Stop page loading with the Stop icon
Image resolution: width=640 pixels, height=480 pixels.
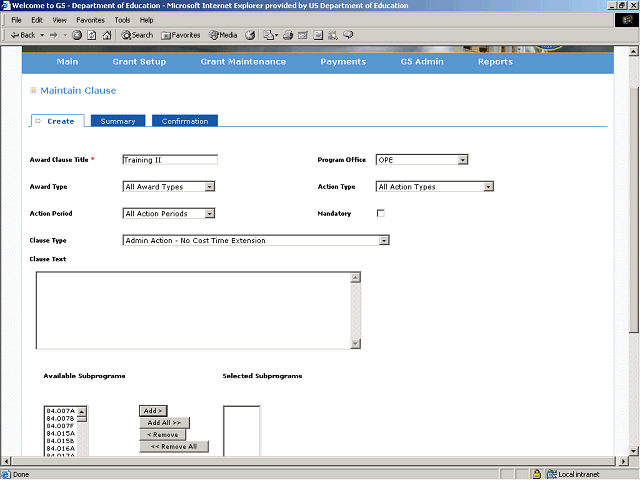tap(77, 35)
